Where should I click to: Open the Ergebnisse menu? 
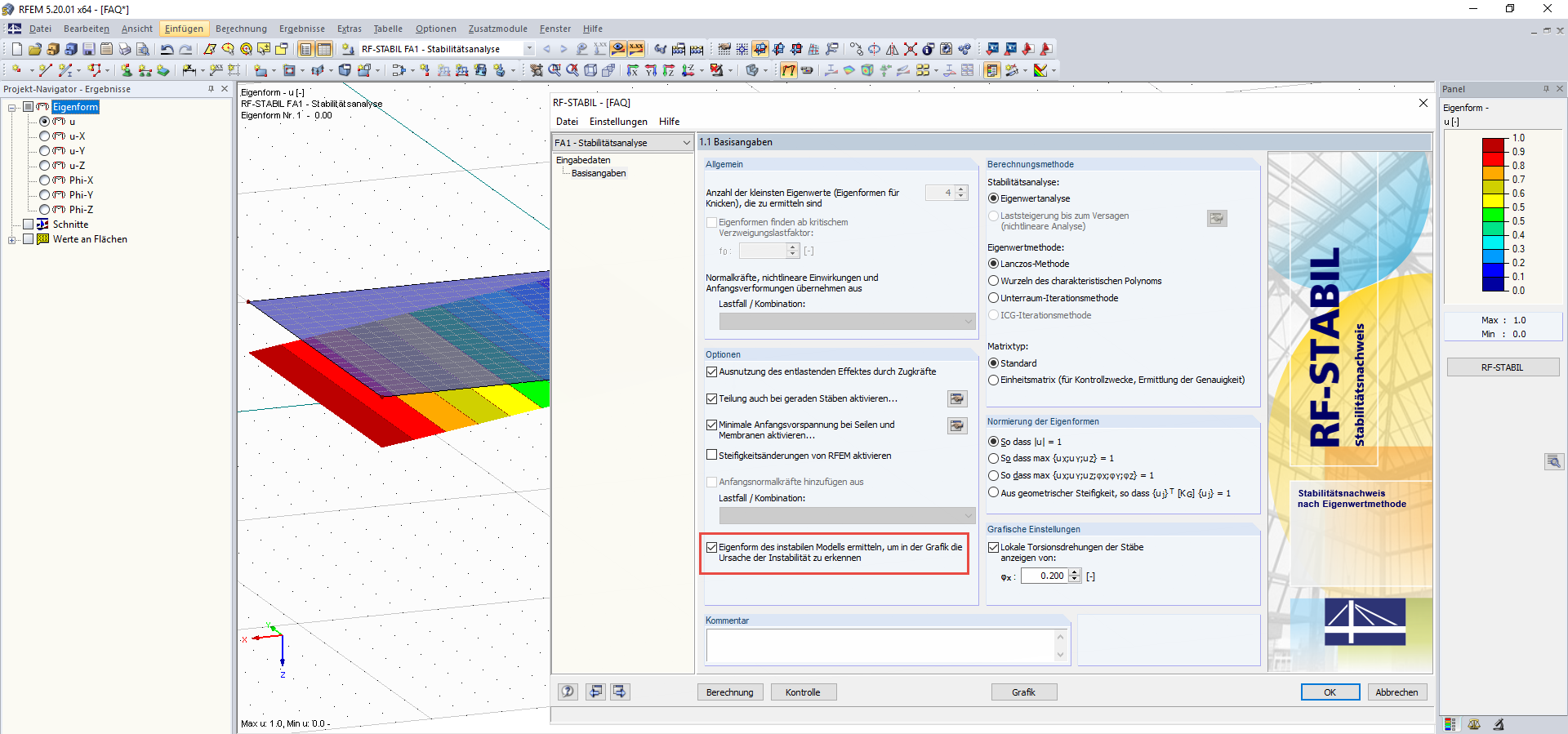pos(301,29)
